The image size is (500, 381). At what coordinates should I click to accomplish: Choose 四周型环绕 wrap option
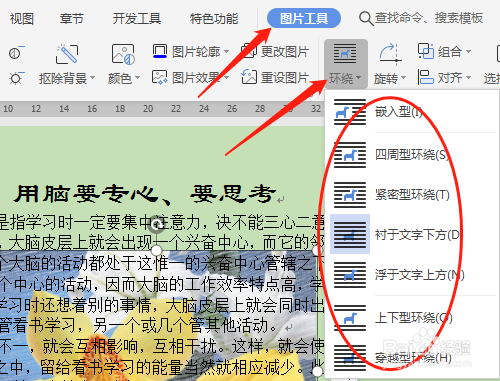[413, 155]
